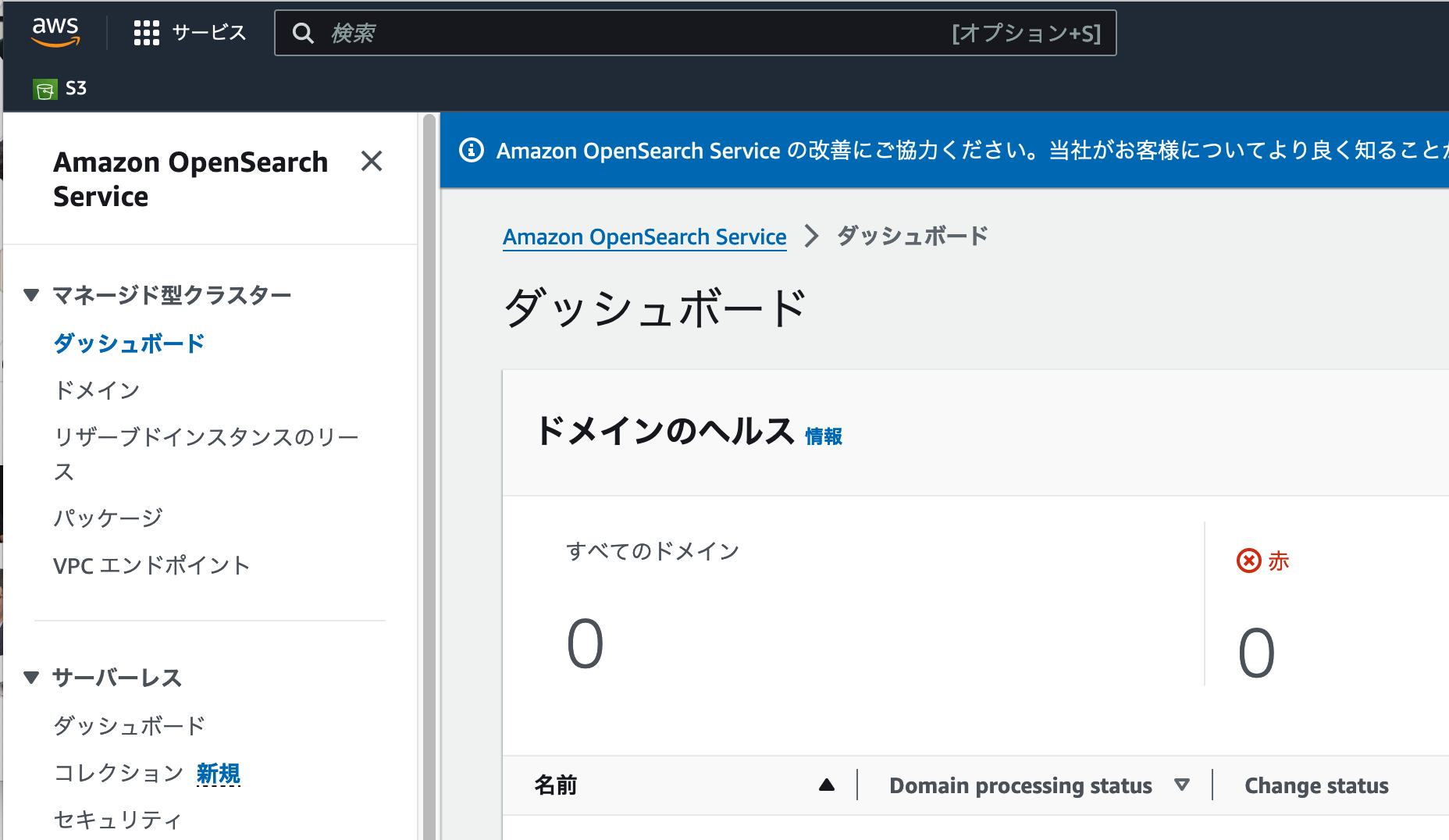Screen dimensions: 1449x840
Task: Click 新規 next to コレクション
Action: coord(219,773)
